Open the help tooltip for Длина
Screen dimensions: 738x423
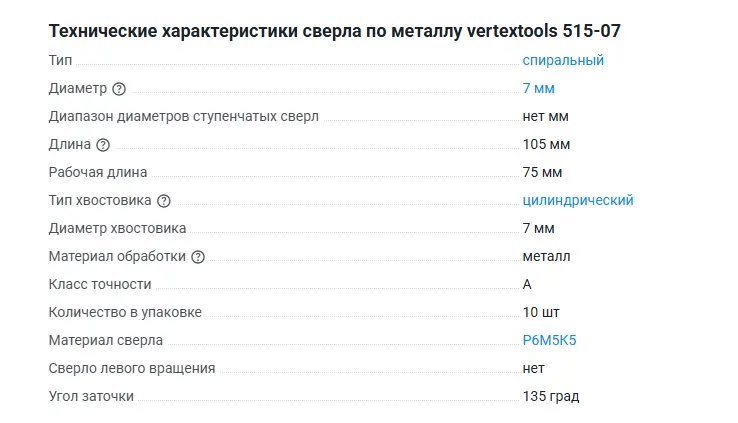pyautogui.click(x=103, y=145)
